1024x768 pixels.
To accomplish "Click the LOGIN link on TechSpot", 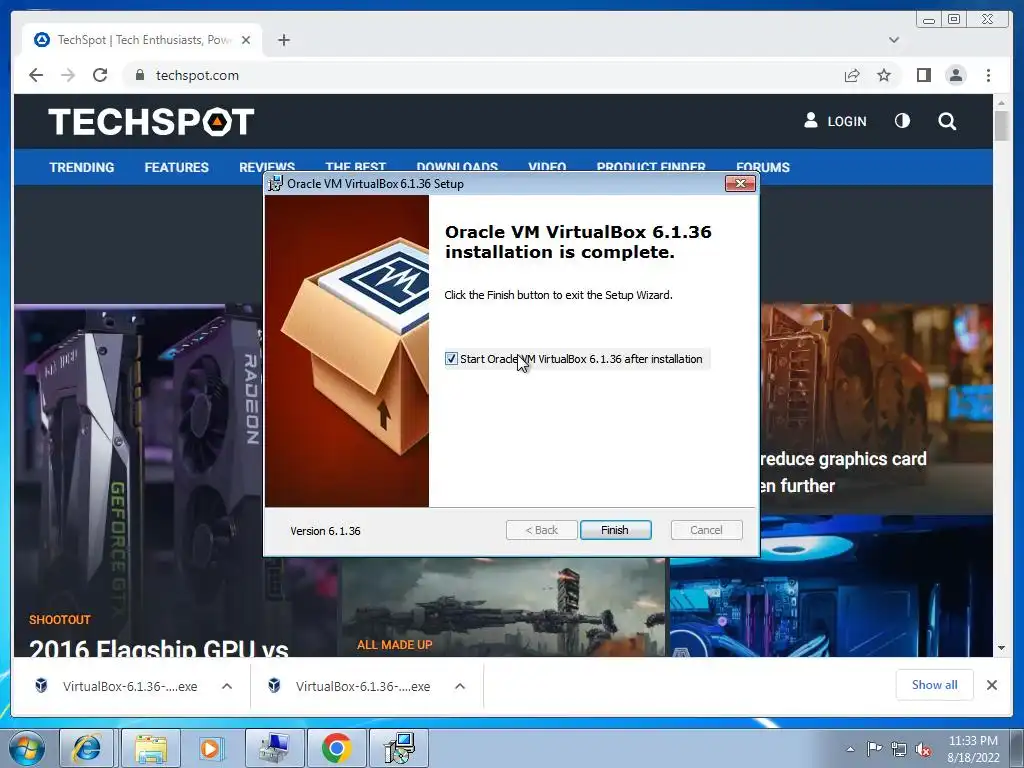I will point(835,121).
